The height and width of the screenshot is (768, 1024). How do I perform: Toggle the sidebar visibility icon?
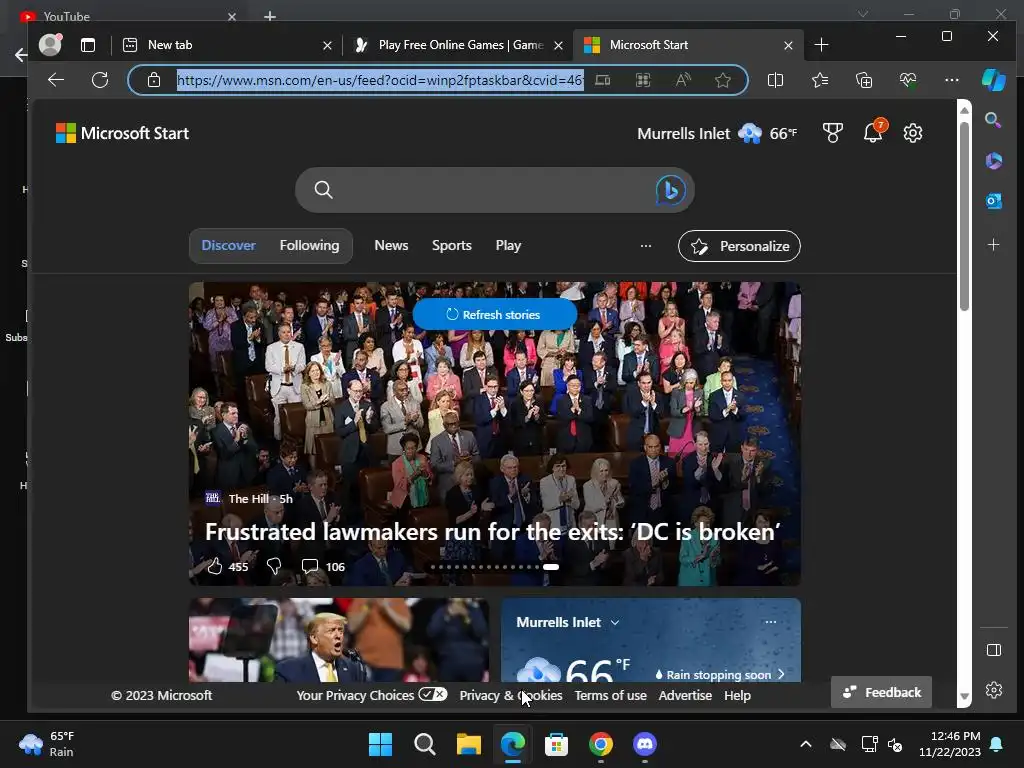pos(993,650)
